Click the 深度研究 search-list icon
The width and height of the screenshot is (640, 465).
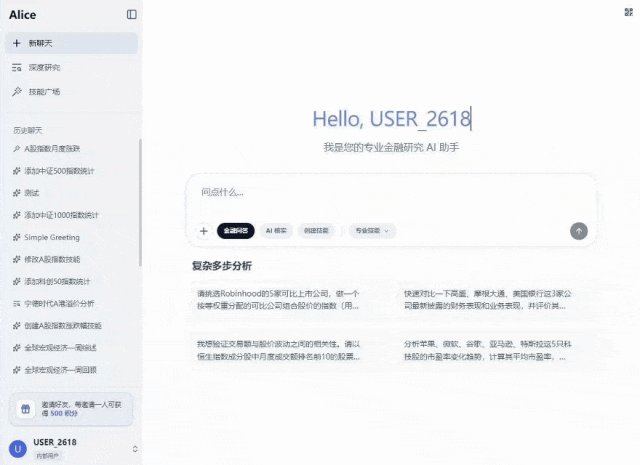tap(17, 68)
